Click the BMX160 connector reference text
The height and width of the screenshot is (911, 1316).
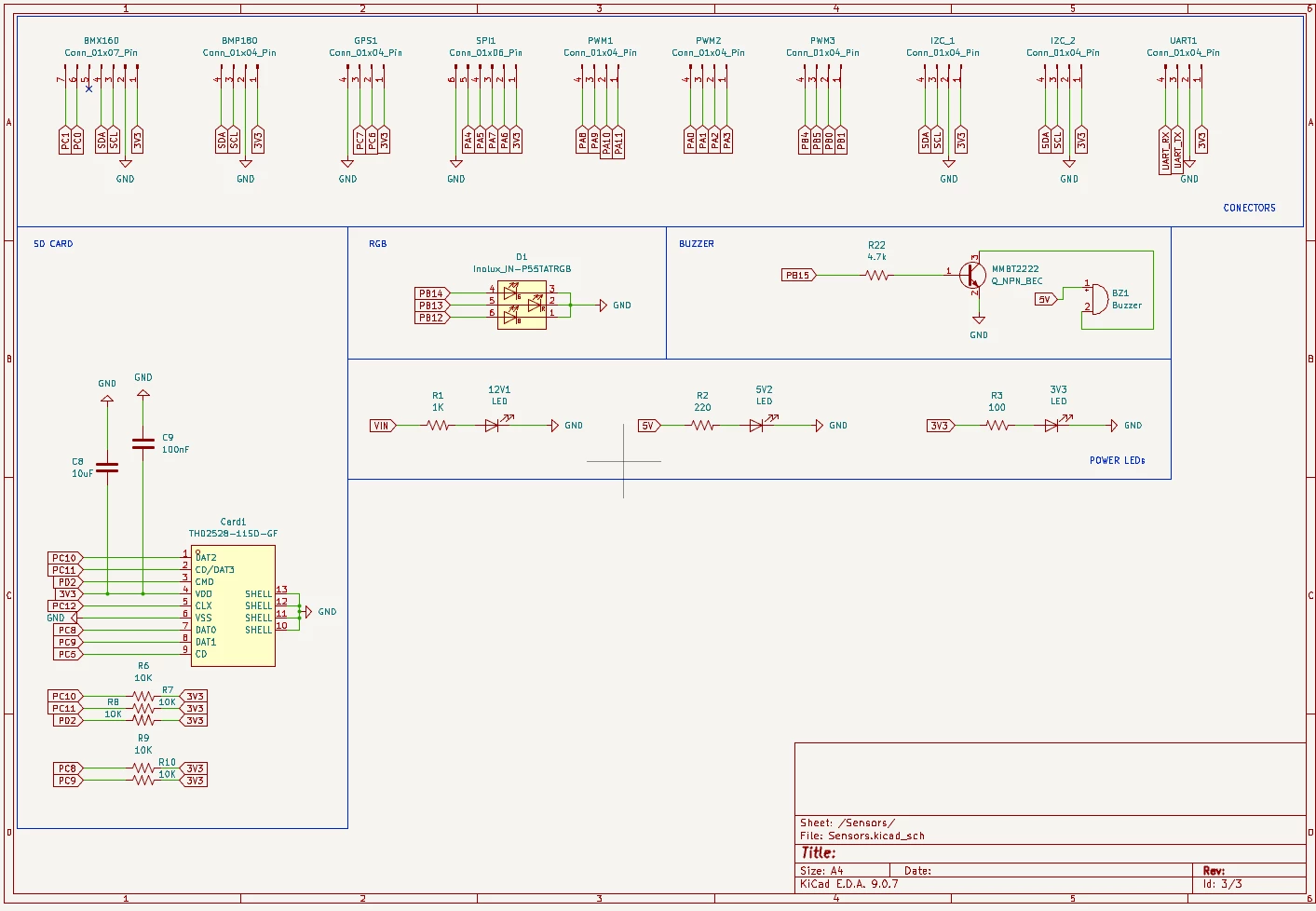pyautogui.click(x=102, y=41)
